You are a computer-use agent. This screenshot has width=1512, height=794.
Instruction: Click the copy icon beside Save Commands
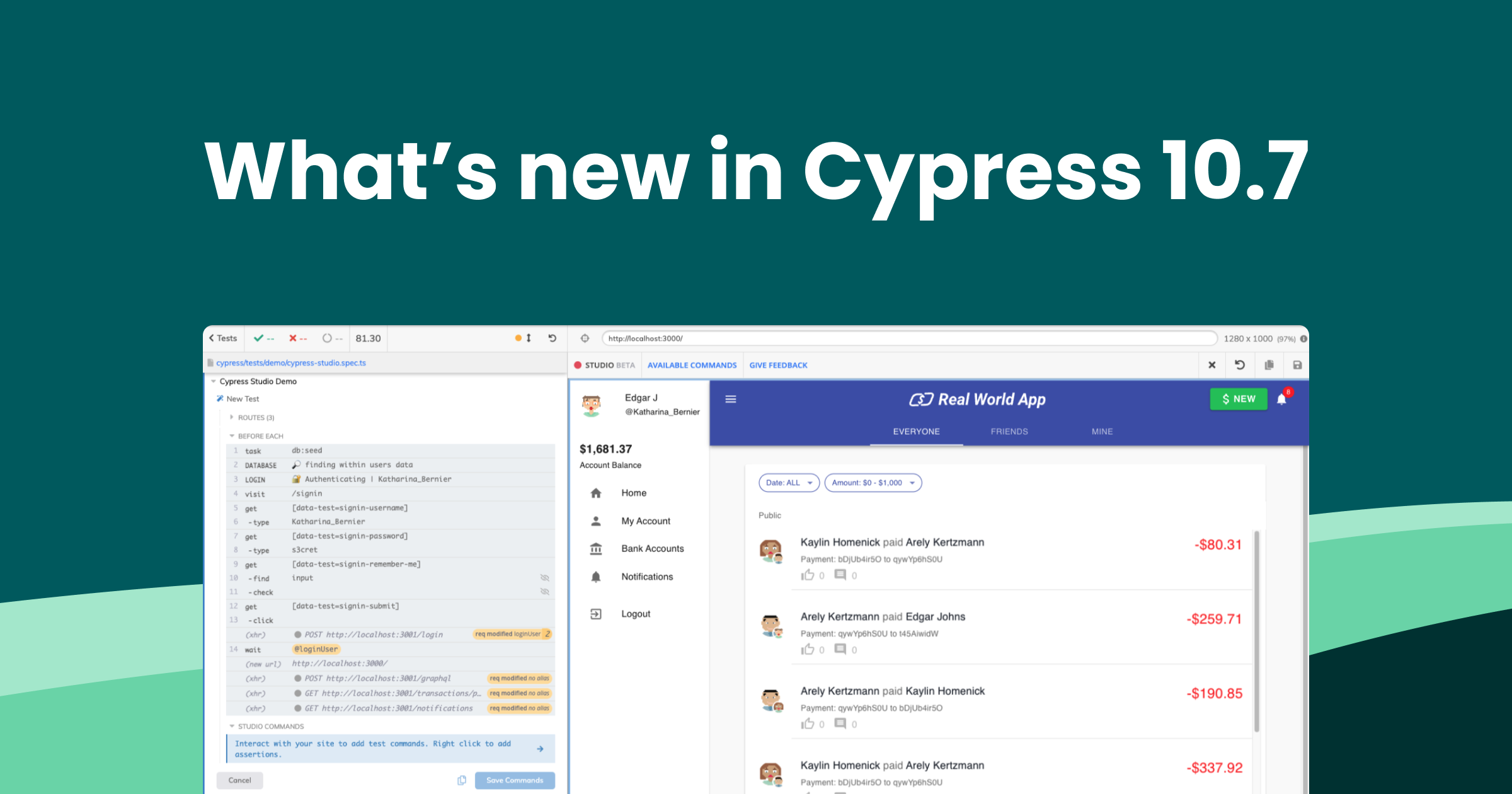[x=462, y=780]
